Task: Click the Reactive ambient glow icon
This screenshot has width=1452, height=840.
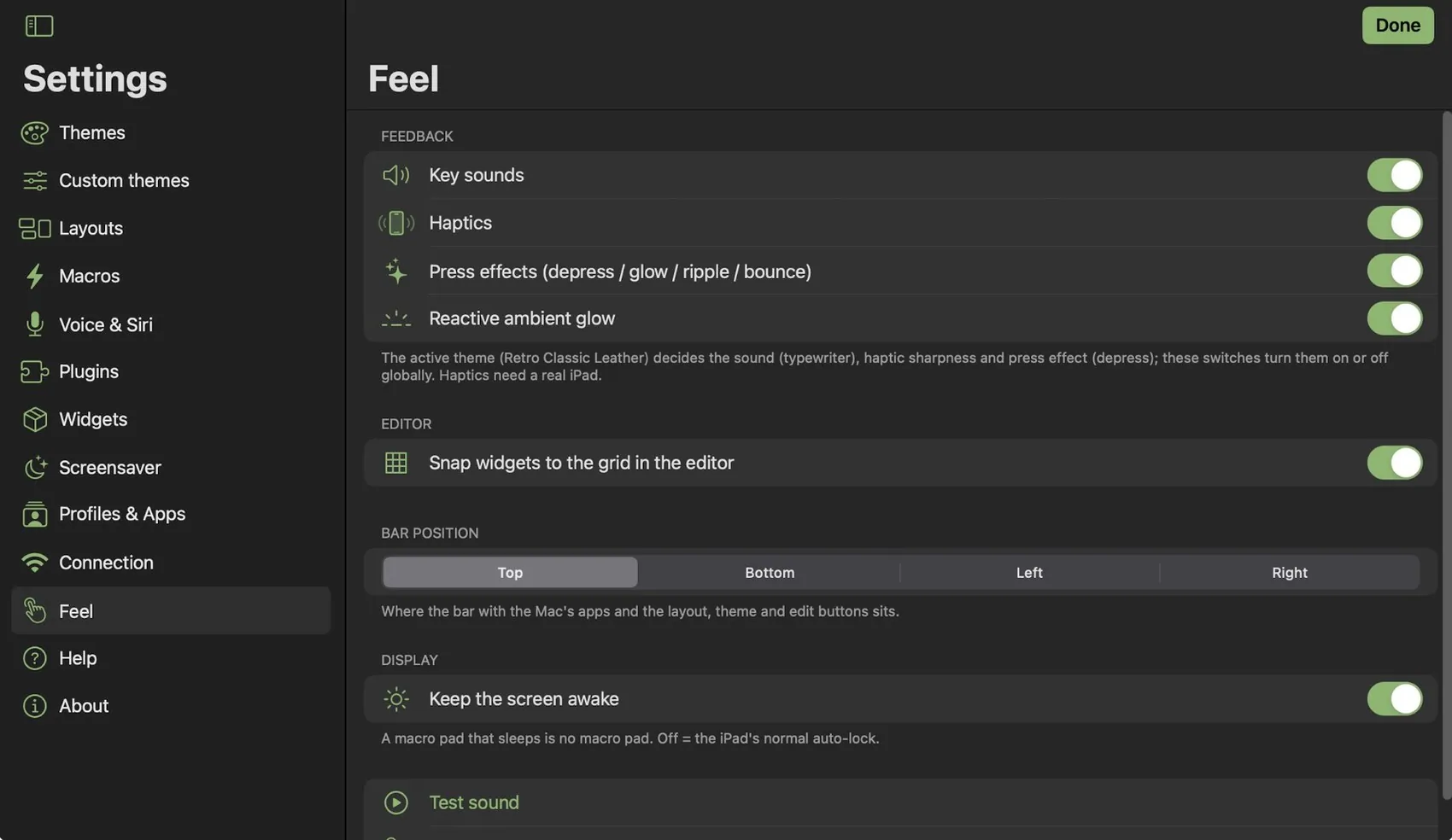Action: pyautogui.click(x=396, y=318)
